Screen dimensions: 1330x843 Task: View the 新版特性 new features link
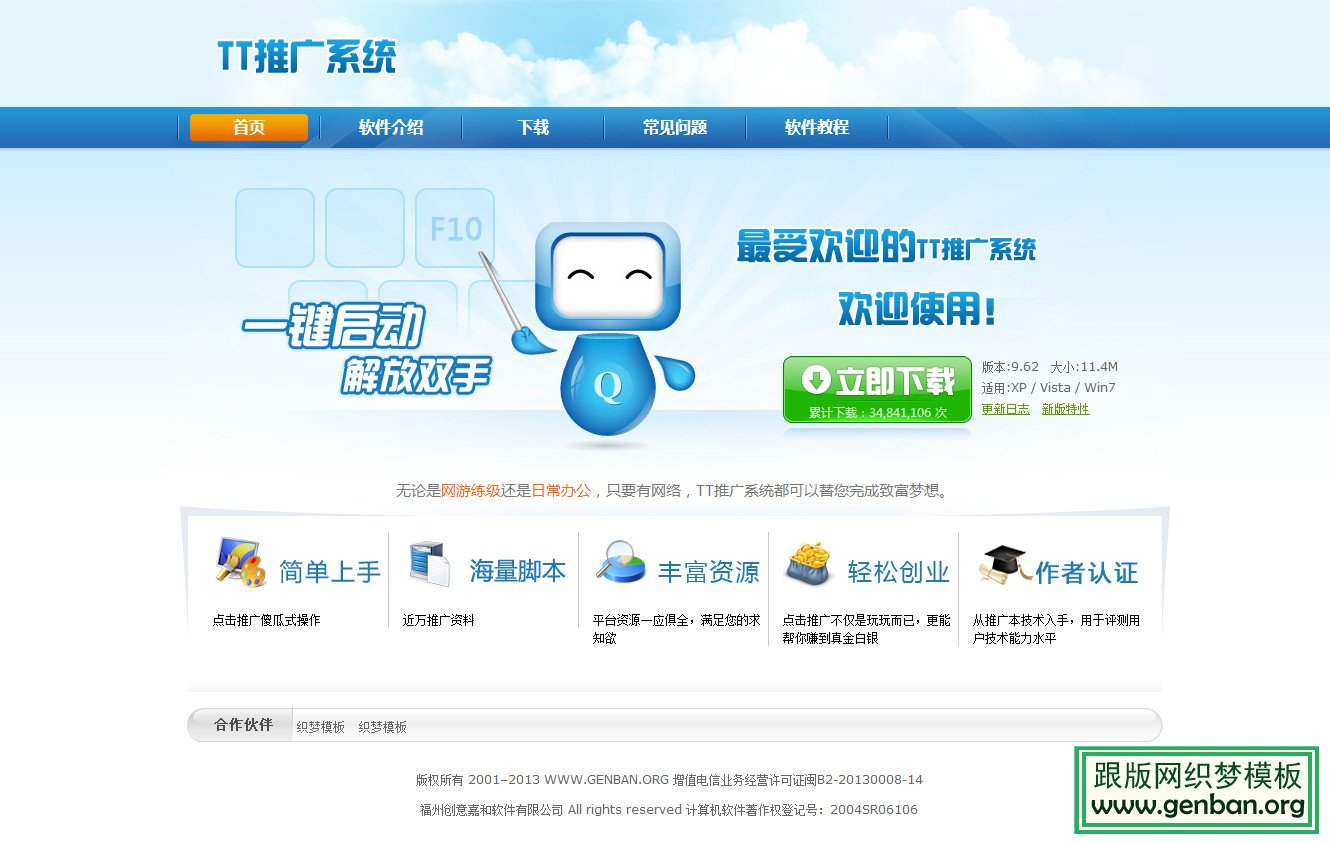(1066, 408)
